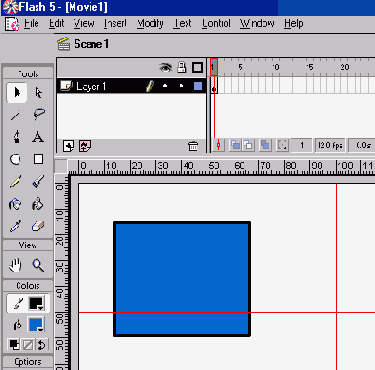The width and height of the screenshot is (375, 370).
Task: Open the stroke color swatch dropdown
Action: (x=36, y=303)
